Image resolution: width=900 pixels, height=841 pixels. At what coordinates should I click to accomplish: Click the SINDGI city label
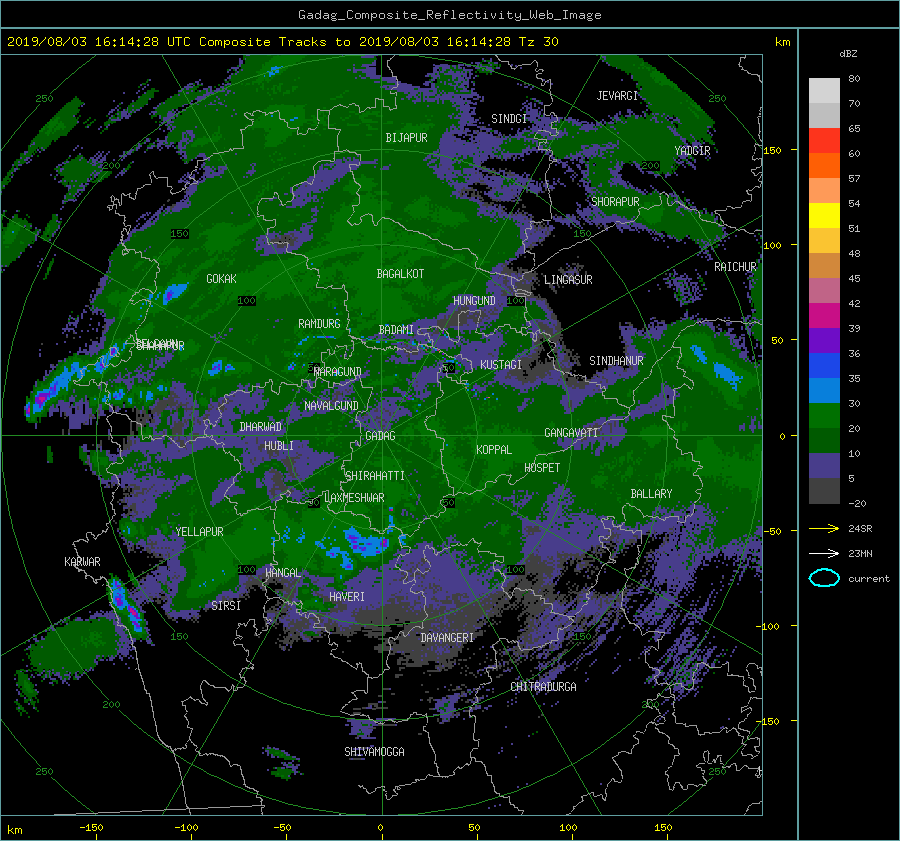pos(509,119)
